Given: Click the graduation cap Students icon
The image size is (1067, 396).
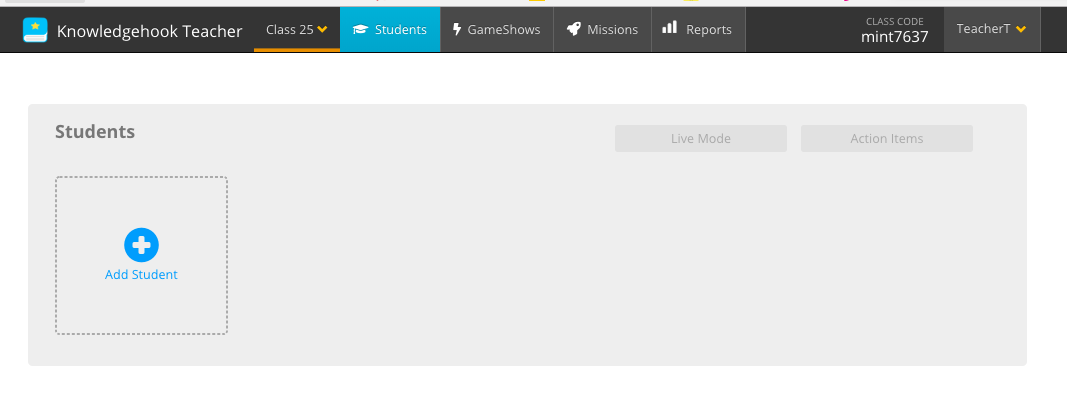Looking at the screenshot, I should tap(360, 29).
